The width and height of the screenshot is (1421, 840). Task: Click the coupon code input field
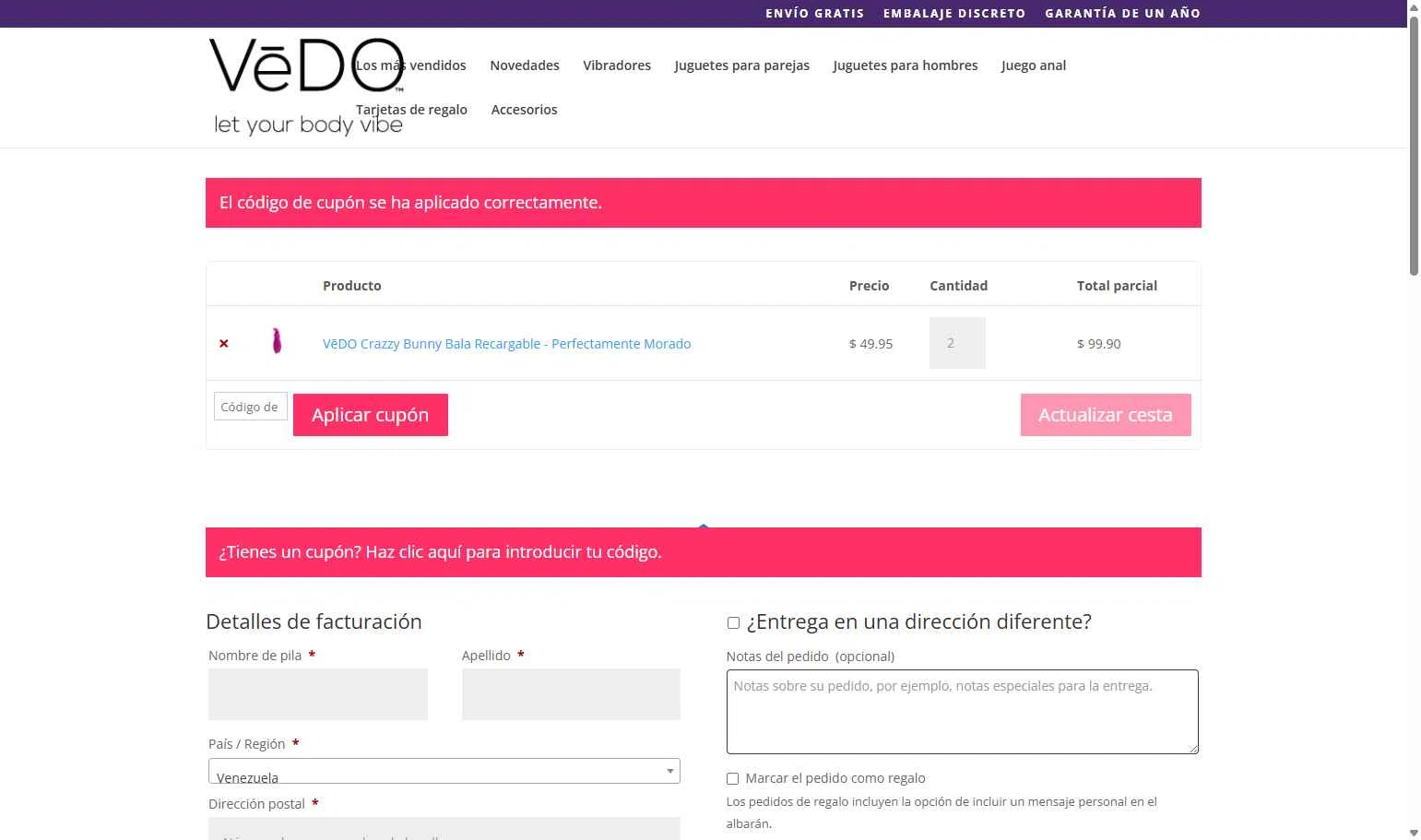[251, 407]
